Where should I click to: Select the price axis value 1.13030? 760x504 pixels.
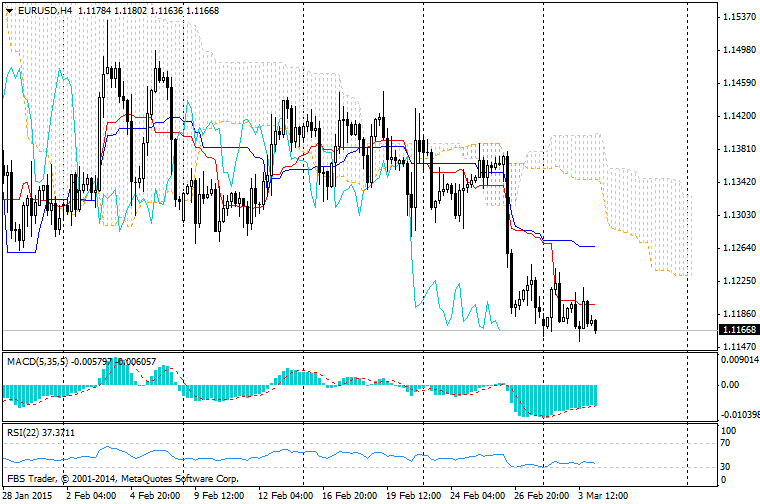click(739, 215)
